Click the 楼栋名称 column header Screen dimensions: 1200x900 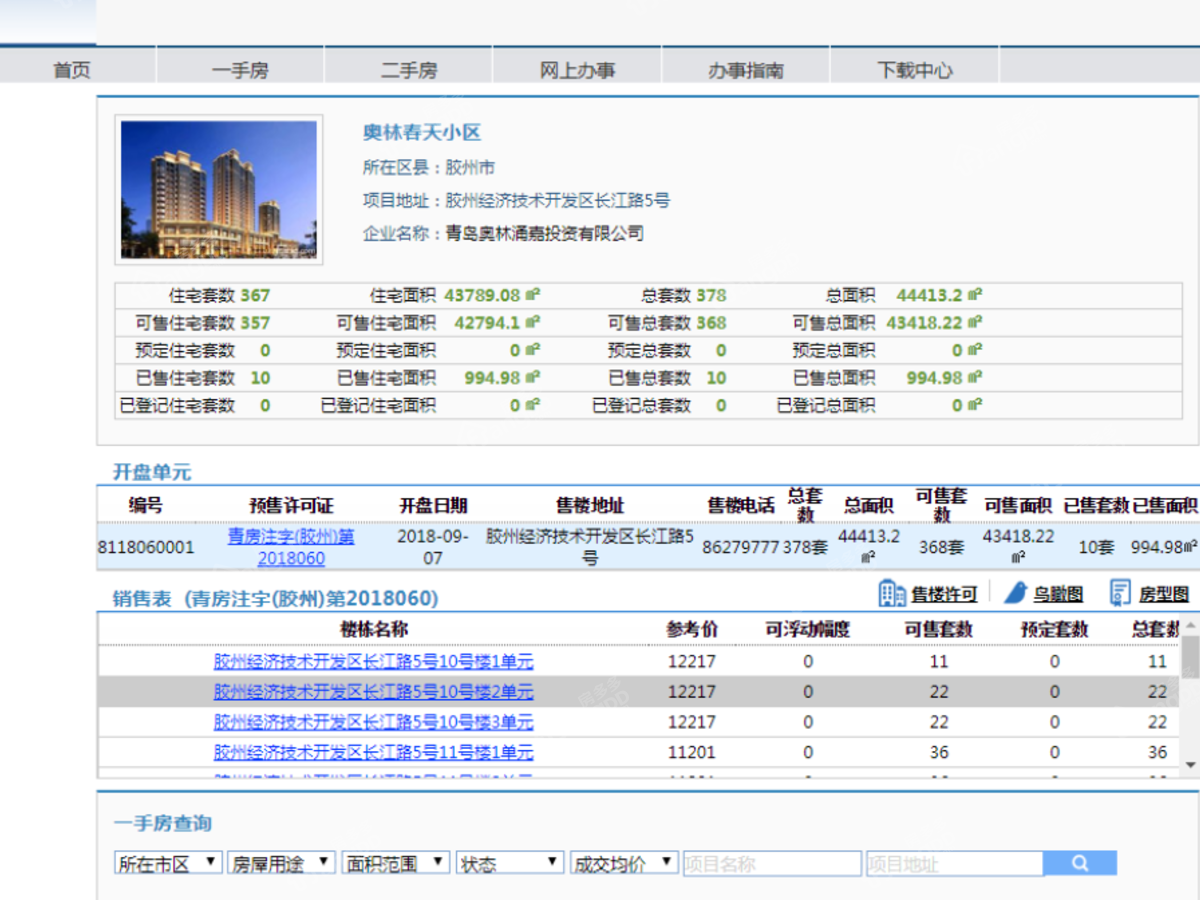tap(374, 629)
